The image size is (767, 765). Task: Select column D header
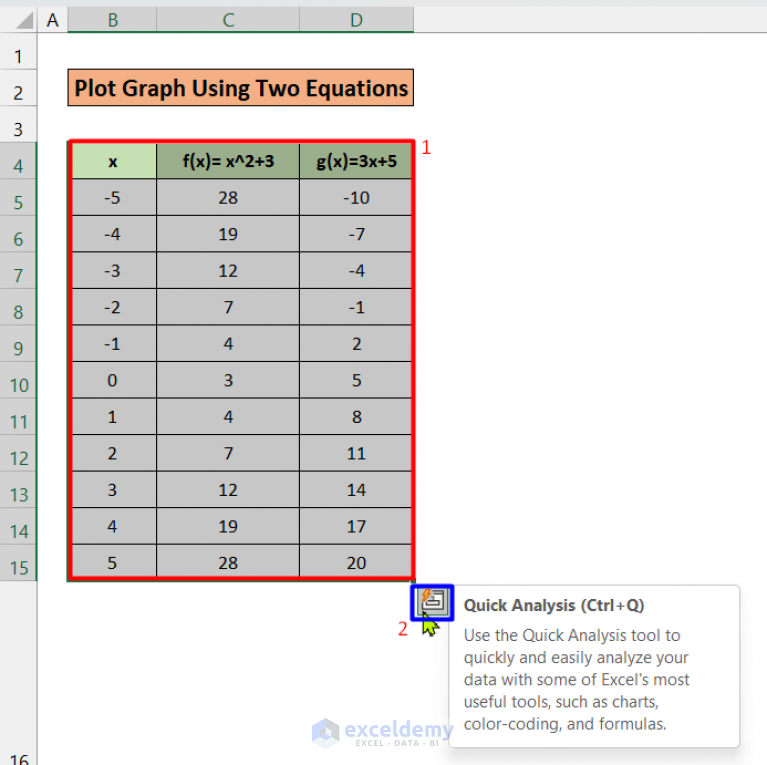tap(357, 20)
